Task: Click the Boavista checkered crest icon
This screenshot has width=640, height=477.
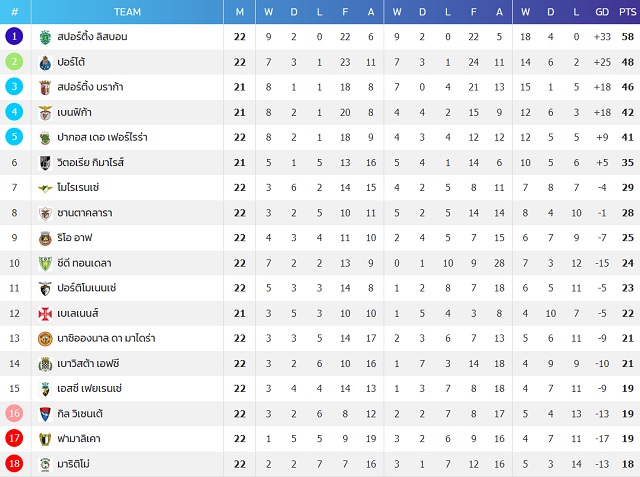Action: [x=45, y=364]
